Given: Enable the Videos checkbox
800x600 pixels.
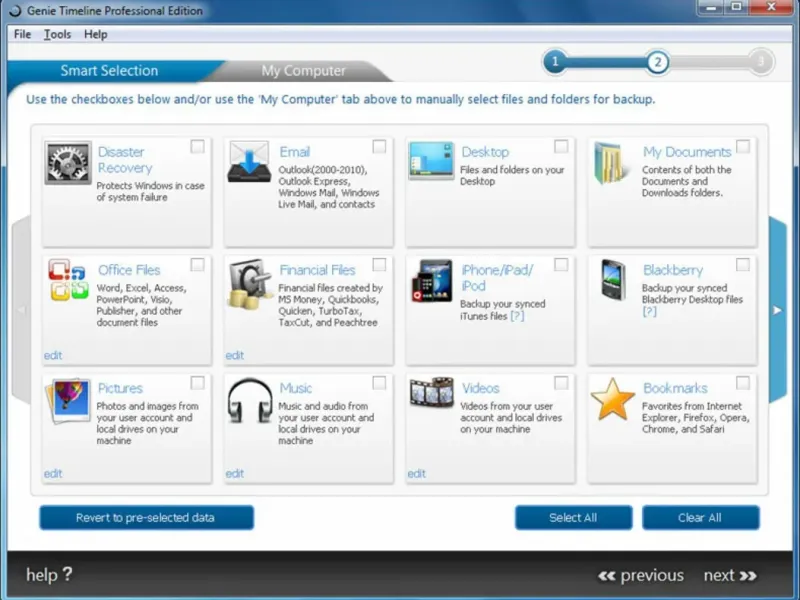Looking at the screenshot, I should pos(561,383).
